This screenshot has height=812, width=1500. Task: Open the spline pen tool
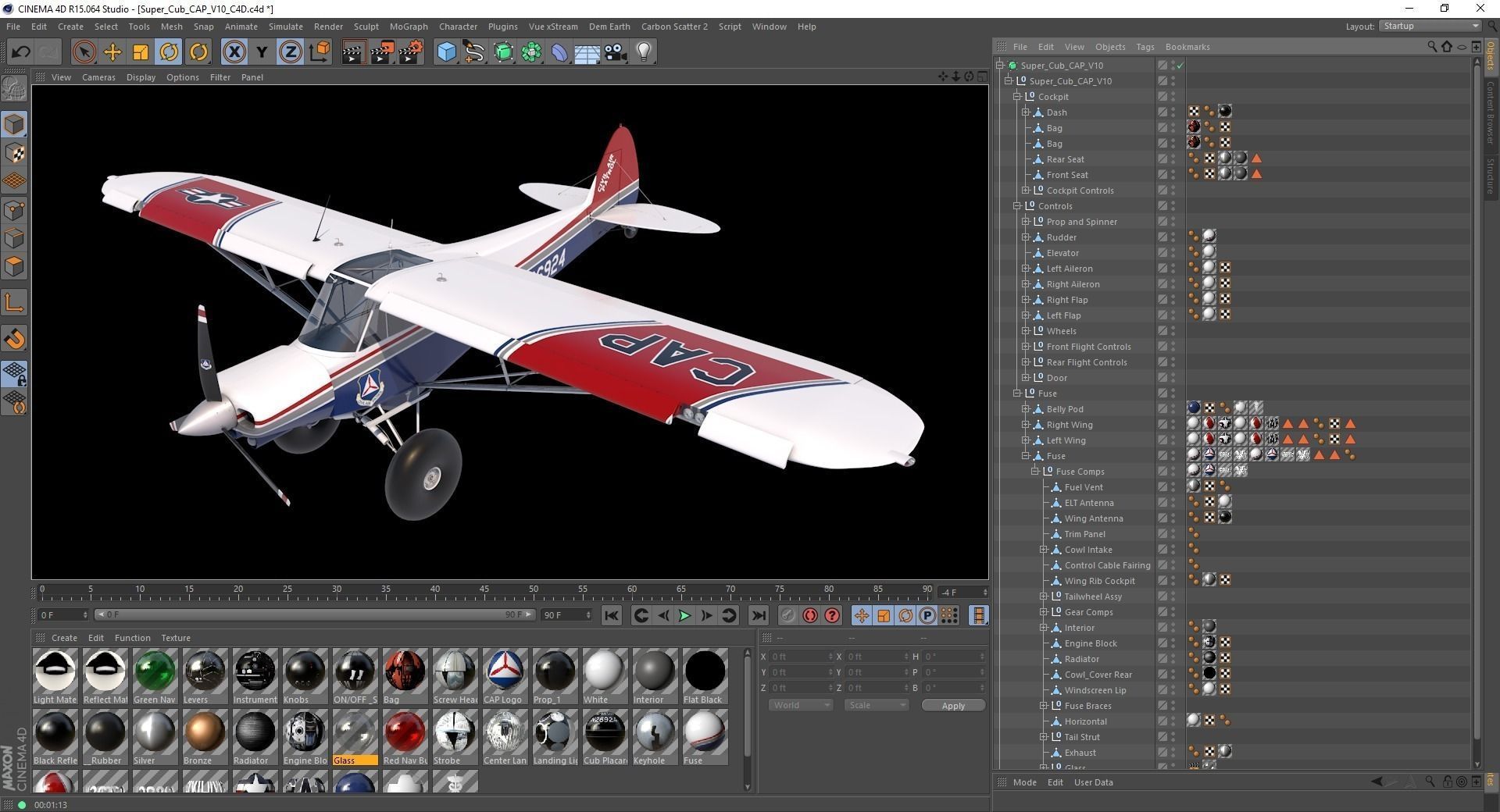coord(474,52)
